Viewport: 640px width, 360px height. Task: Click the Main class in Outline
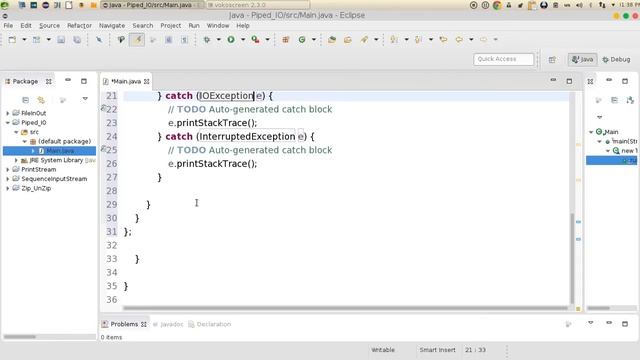(x=611, y=132)
